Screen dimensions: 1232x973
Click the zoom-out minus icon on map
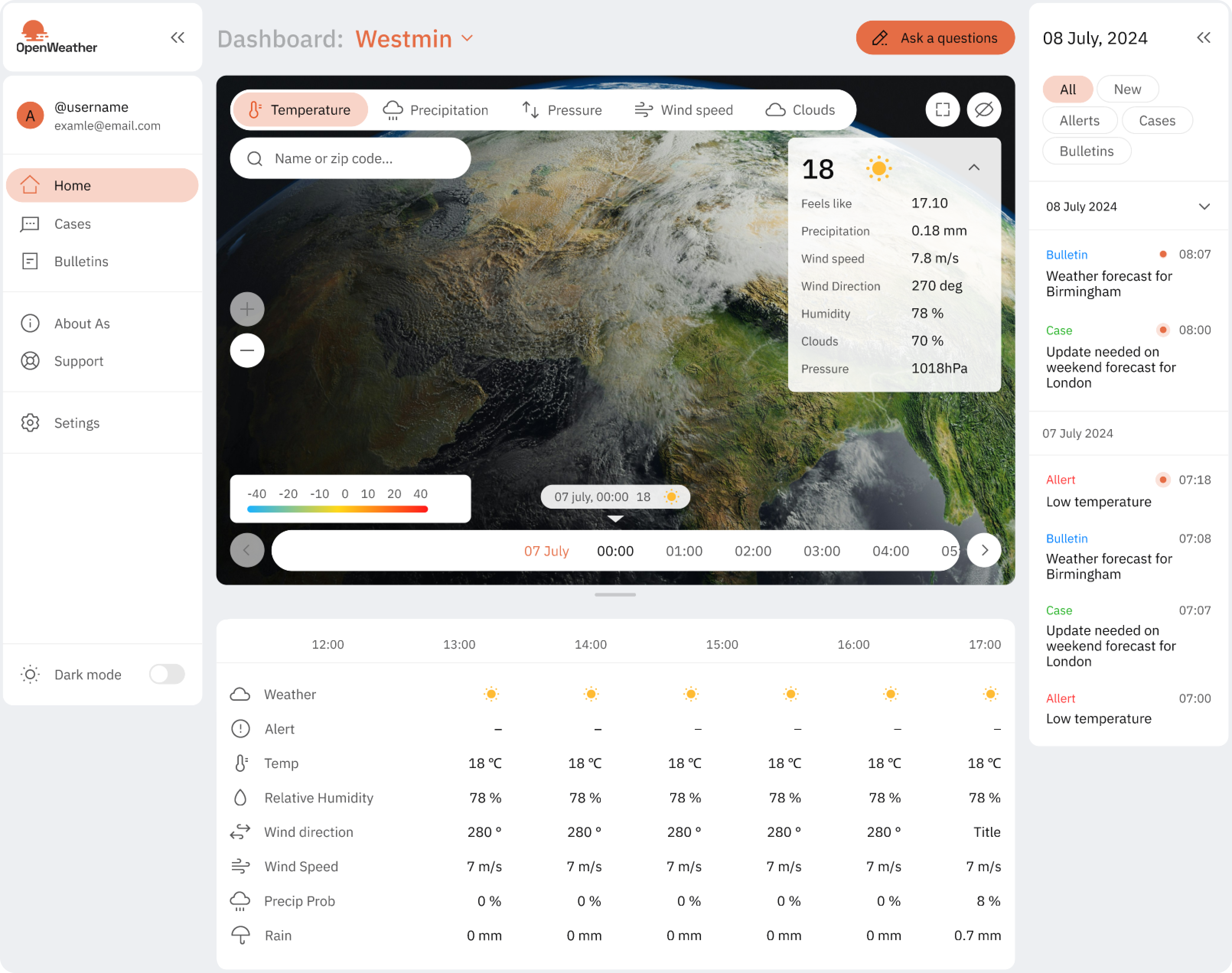click(x=248, y=351)
